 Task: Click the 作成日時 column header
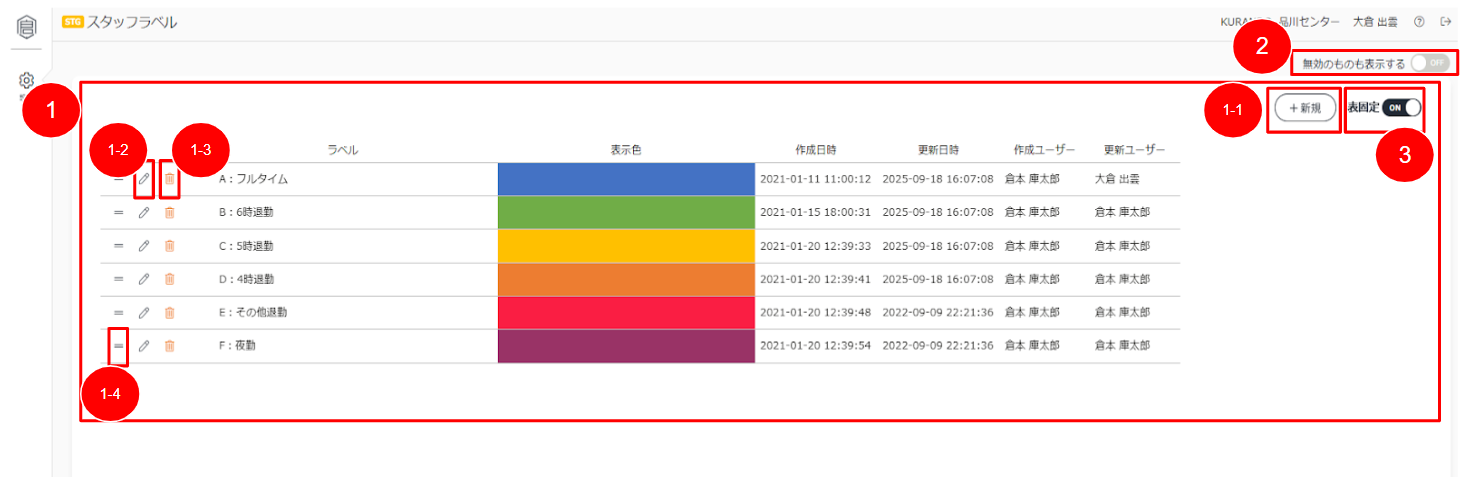tap(815, 150)
